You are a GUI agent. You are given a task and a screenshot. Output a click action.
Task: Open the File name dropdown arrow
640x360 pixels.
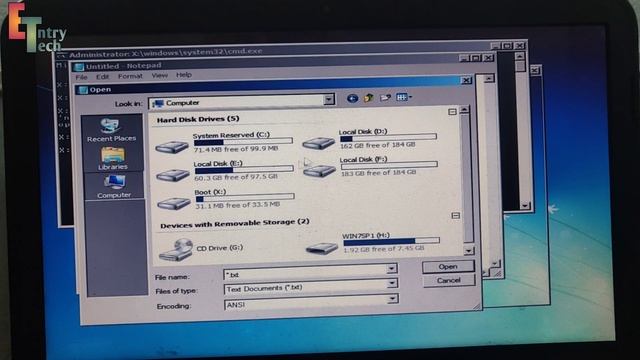391,268
